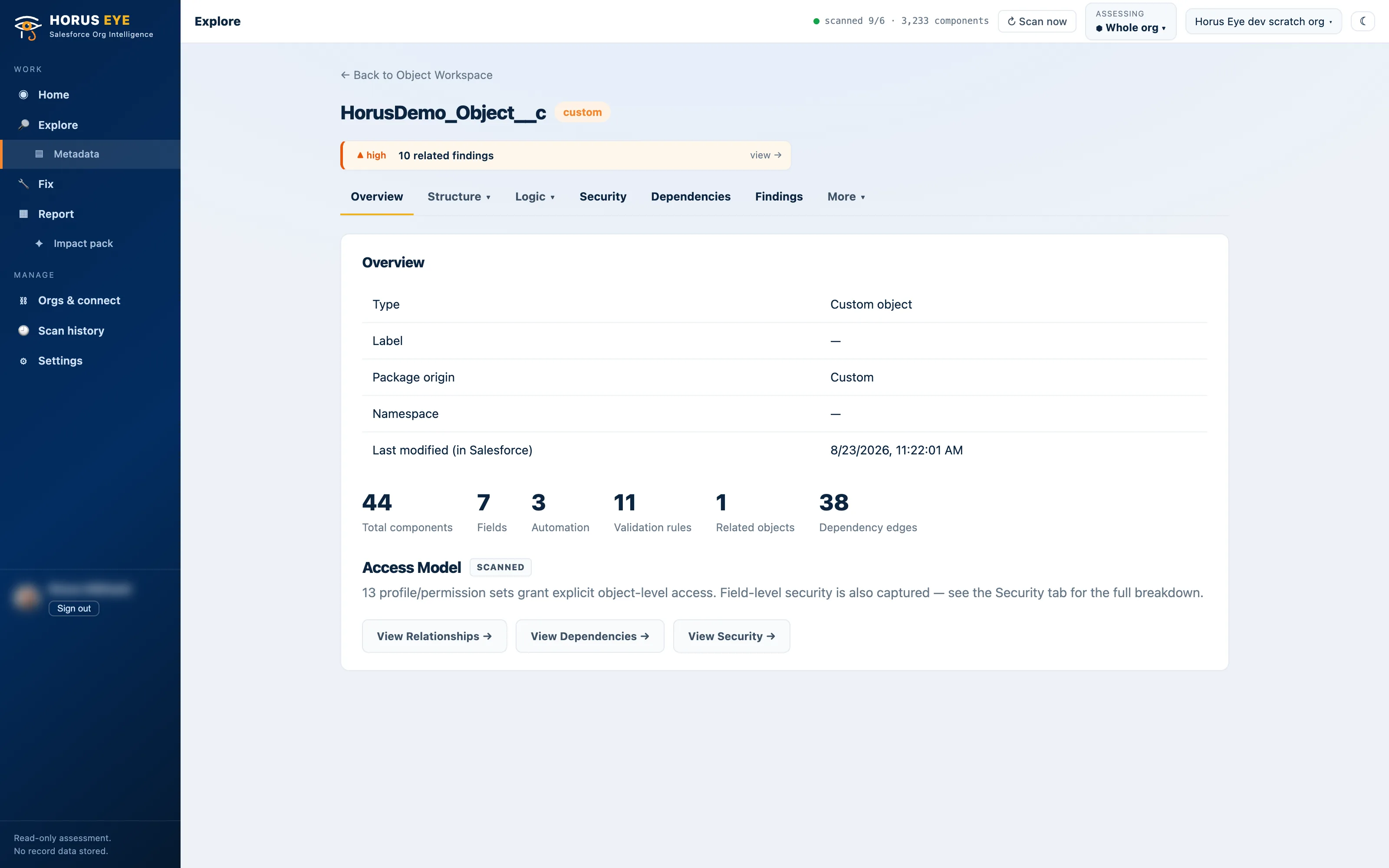Click the Last modified date value

click(x=896, y=450)
